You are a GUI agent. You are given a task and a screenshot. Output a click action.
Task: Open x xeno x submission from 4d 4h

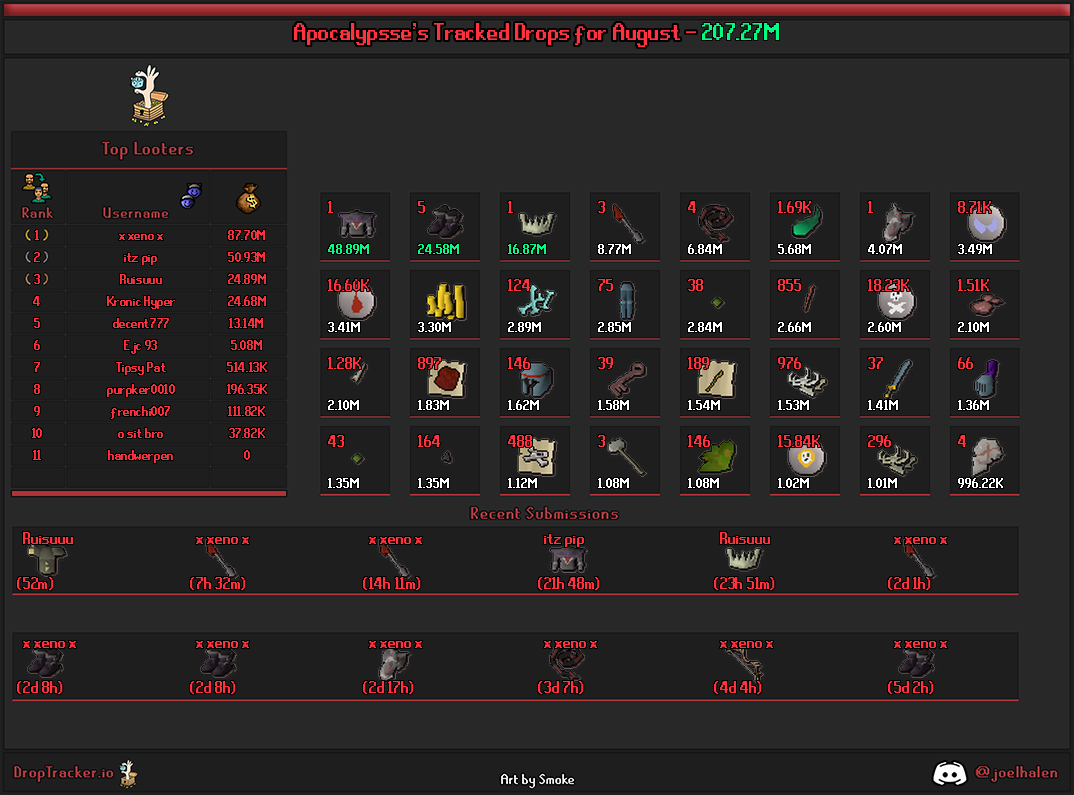744,666
